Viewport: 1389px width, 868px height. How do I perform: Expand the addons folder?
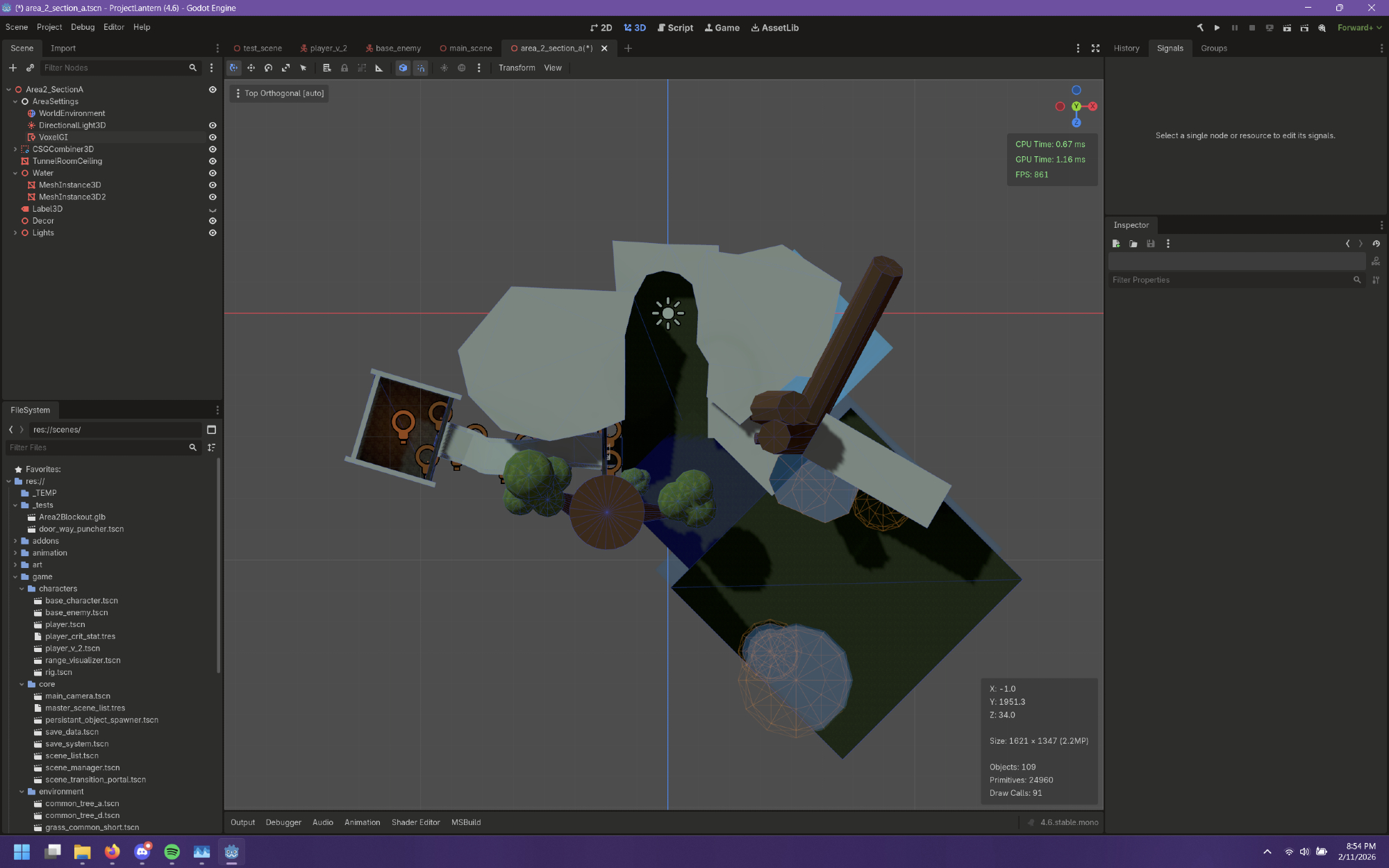[x=15, y=541]
